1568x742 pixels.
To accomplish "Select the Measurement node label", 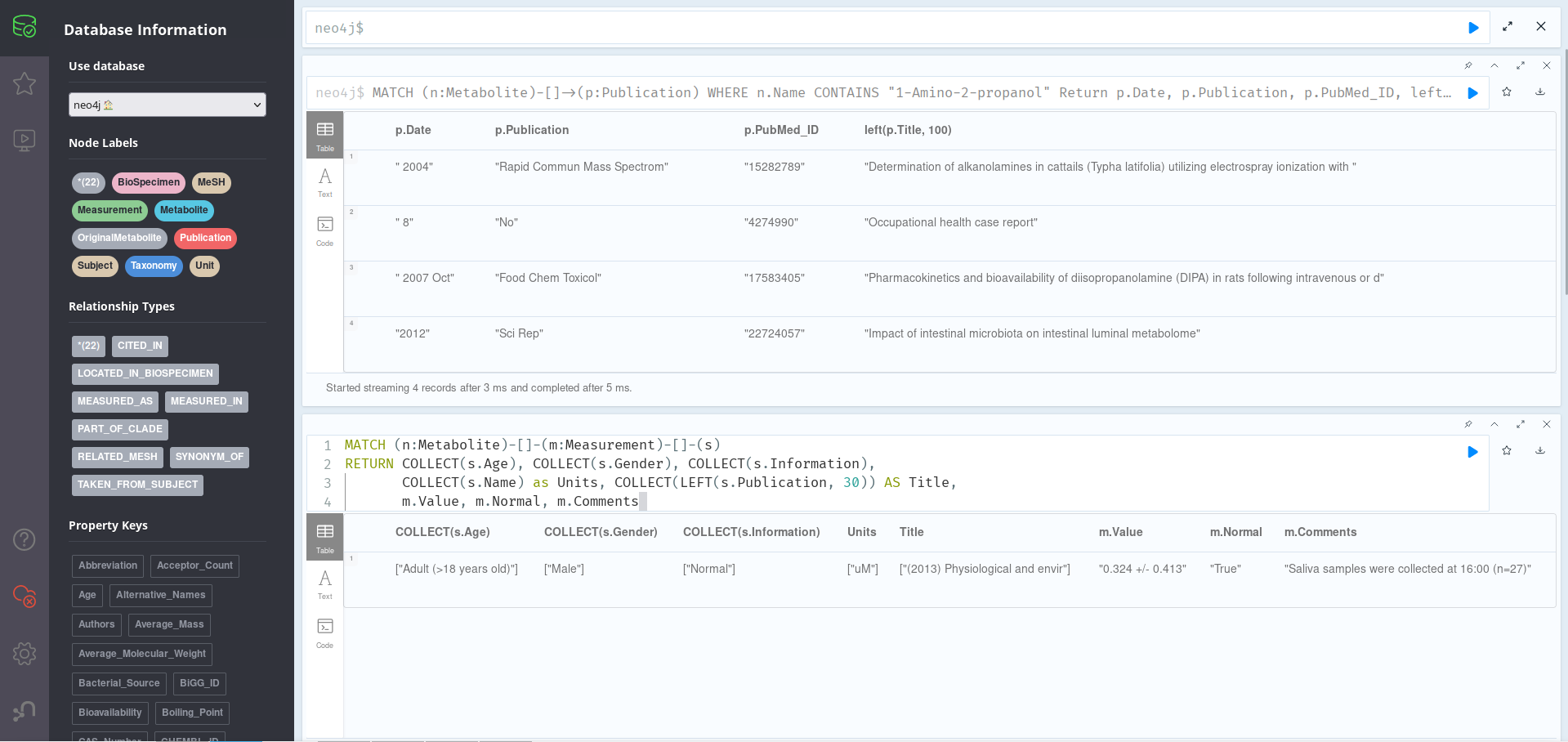I will click(109, 211).
